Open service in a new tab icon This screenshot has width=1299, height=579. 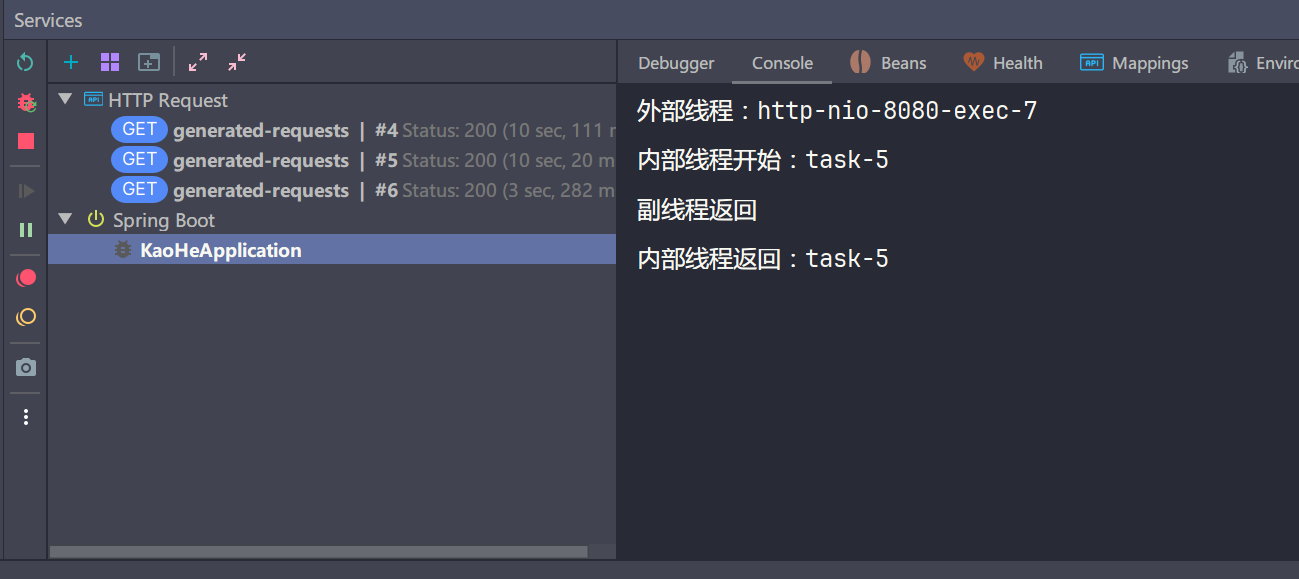coord(148,62)
